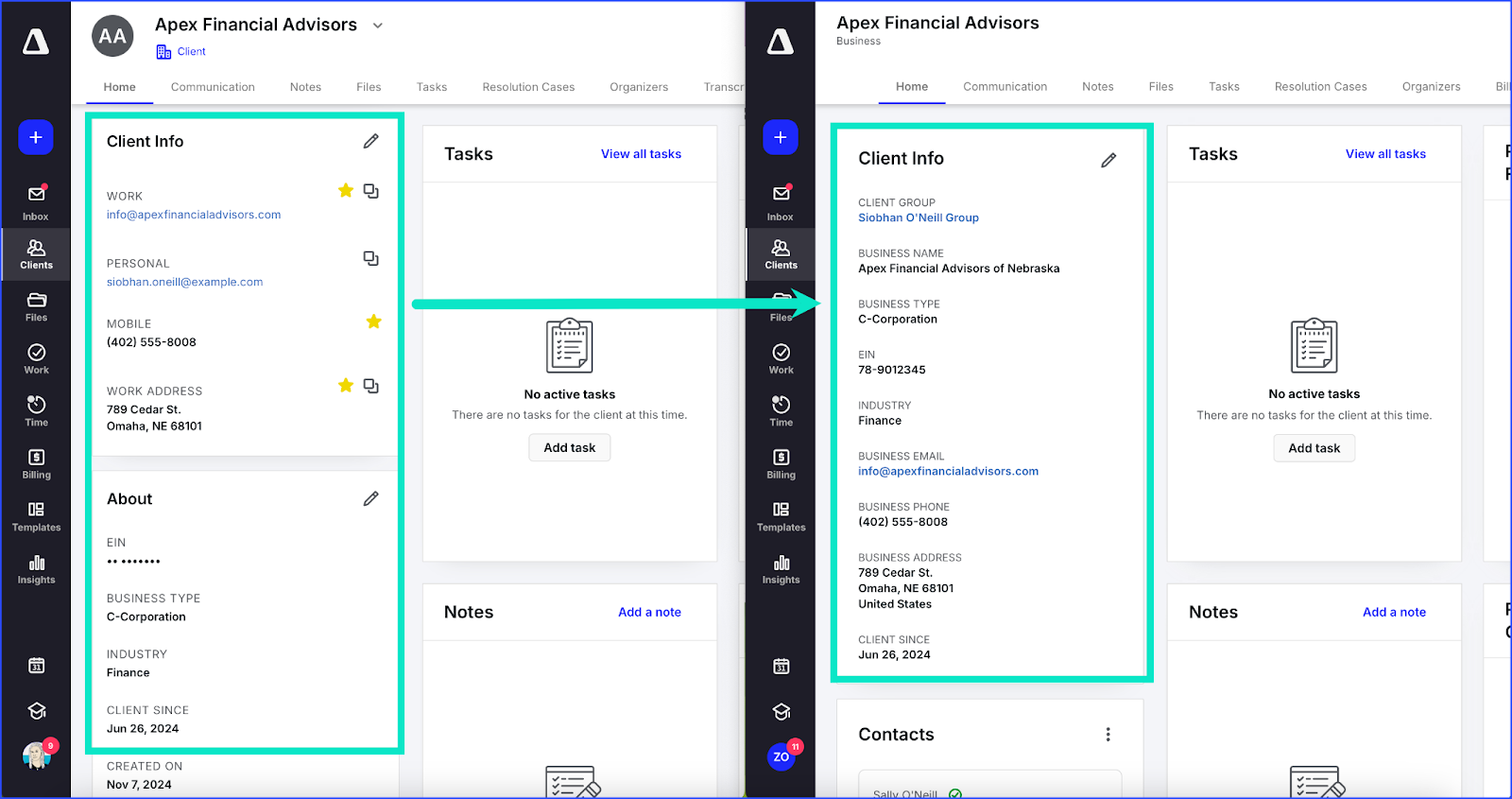Viewport: 1512px width, 799px height.
Task: Click the ZO user avatar
Action: click(x=781, y=756)
